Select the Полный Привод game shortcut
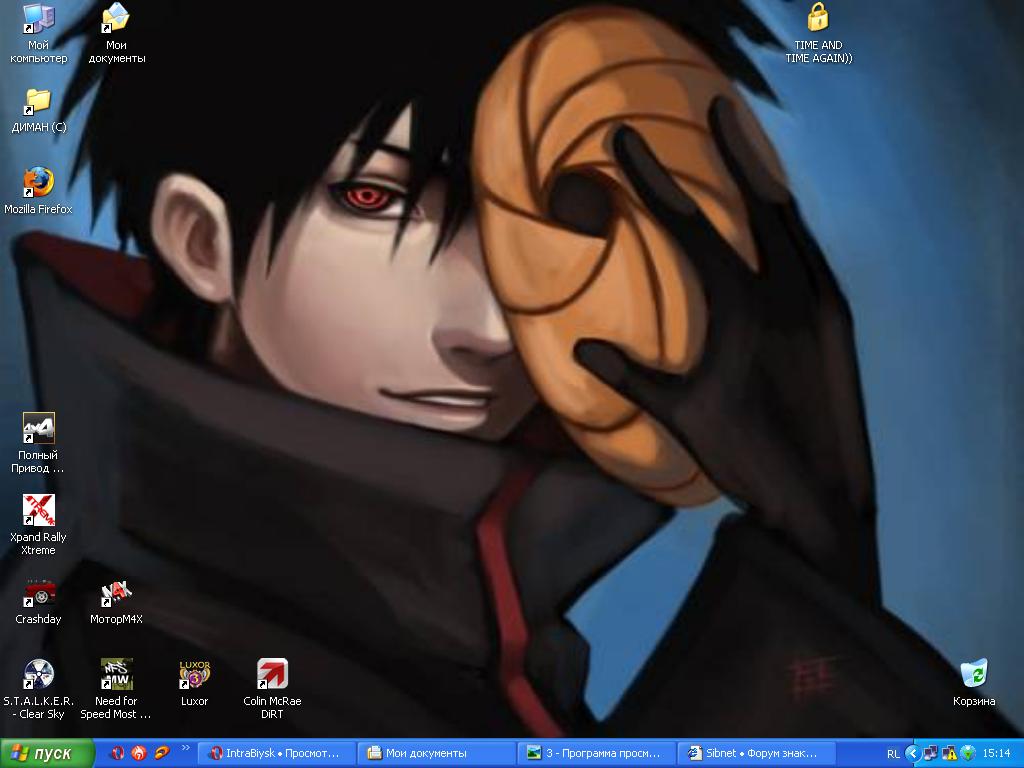The image size is (1024, 768). click(38, 429)
